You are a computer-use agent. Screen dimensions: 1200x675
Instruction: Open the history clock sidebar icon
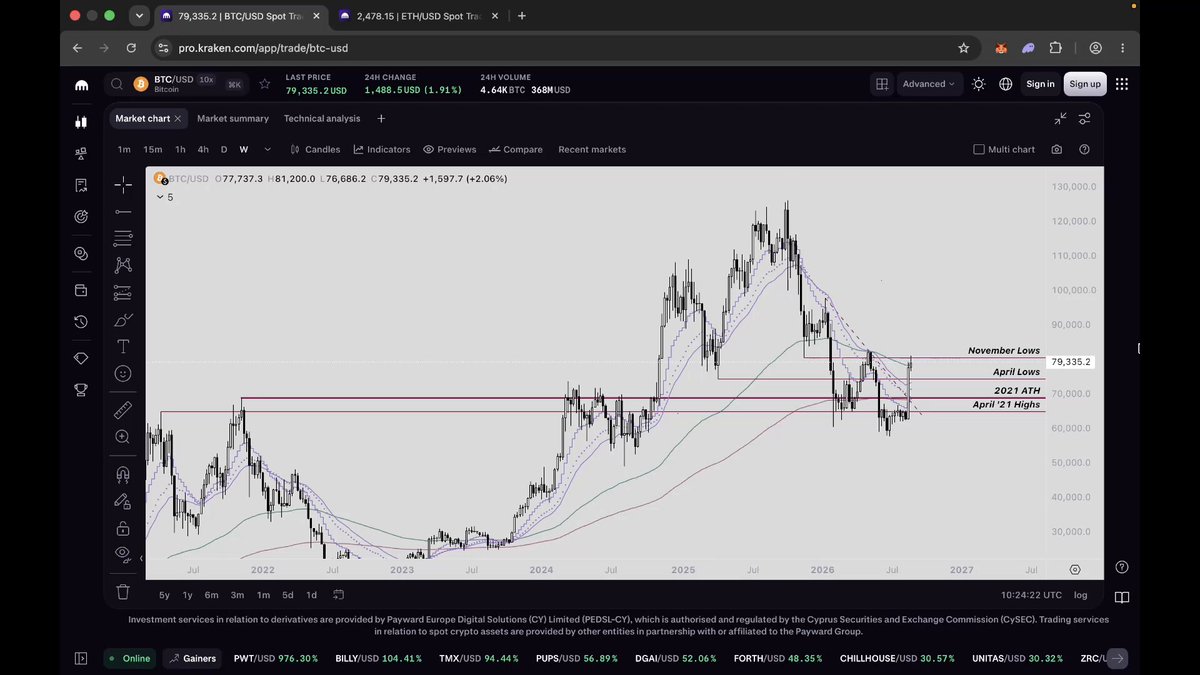[81, 322]
